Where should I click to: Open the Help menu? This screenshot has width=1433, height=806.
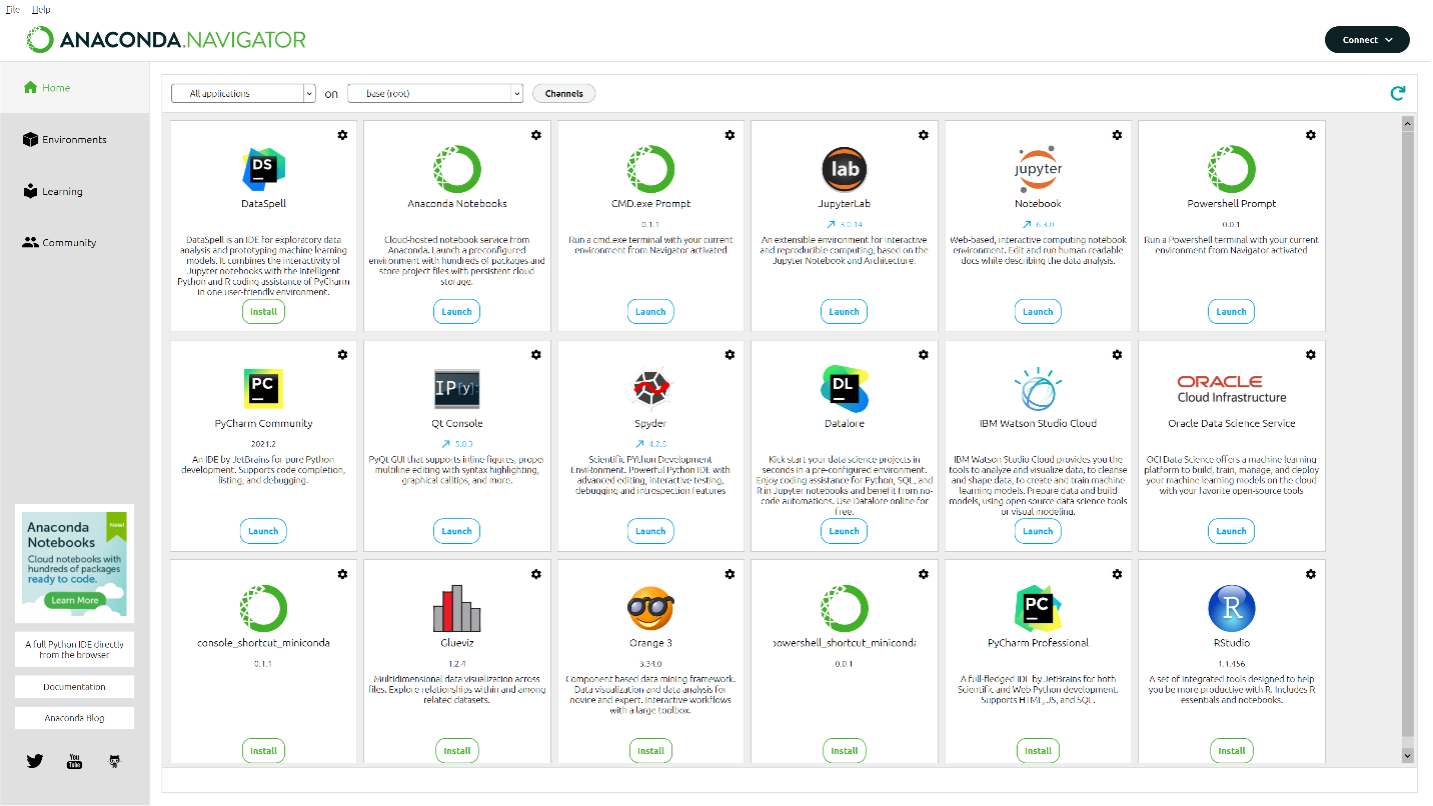[x=41, y=9]
